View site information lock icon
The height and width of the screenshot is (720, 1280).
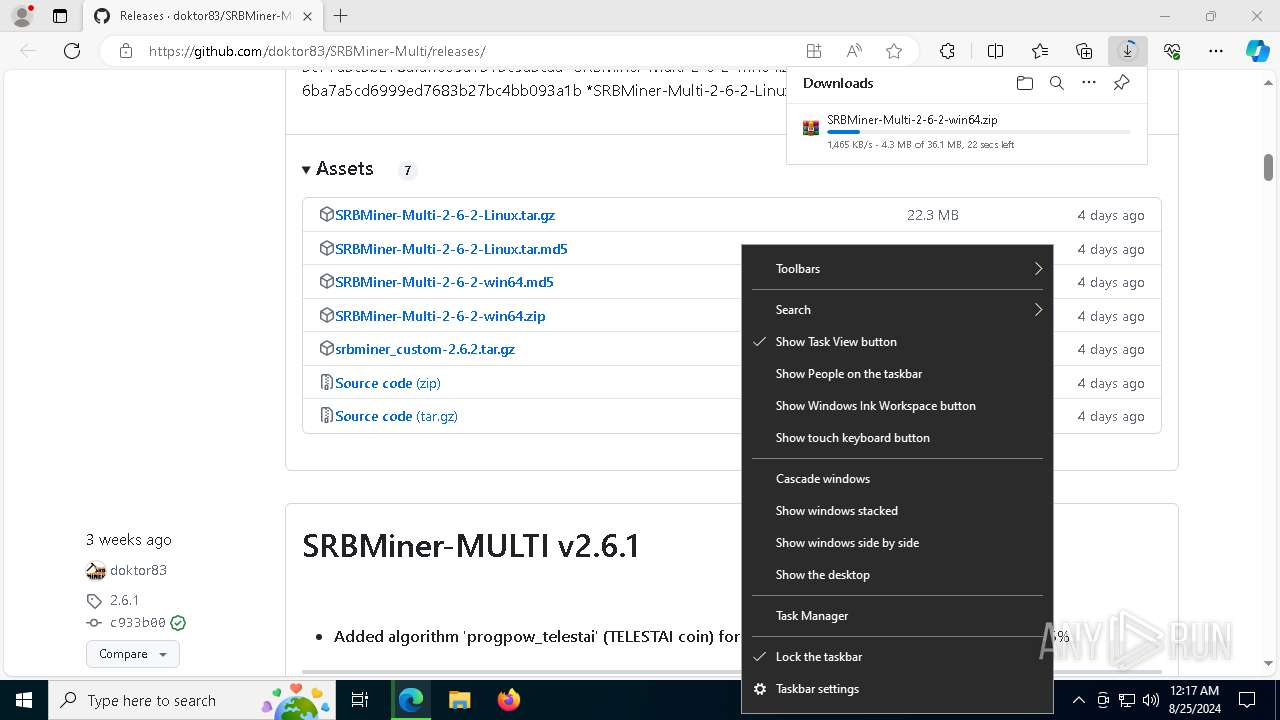tap(126, 51)
